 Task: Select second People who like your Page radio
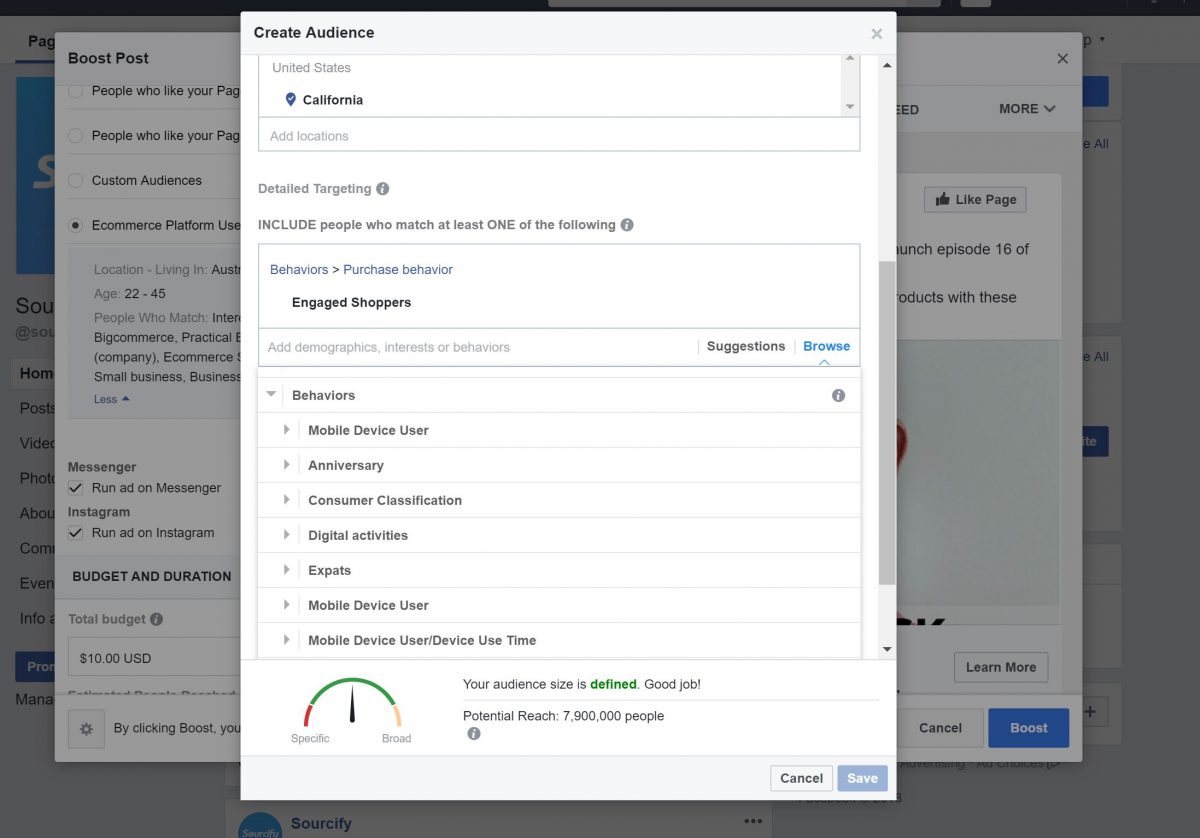[x=75, y=136]
